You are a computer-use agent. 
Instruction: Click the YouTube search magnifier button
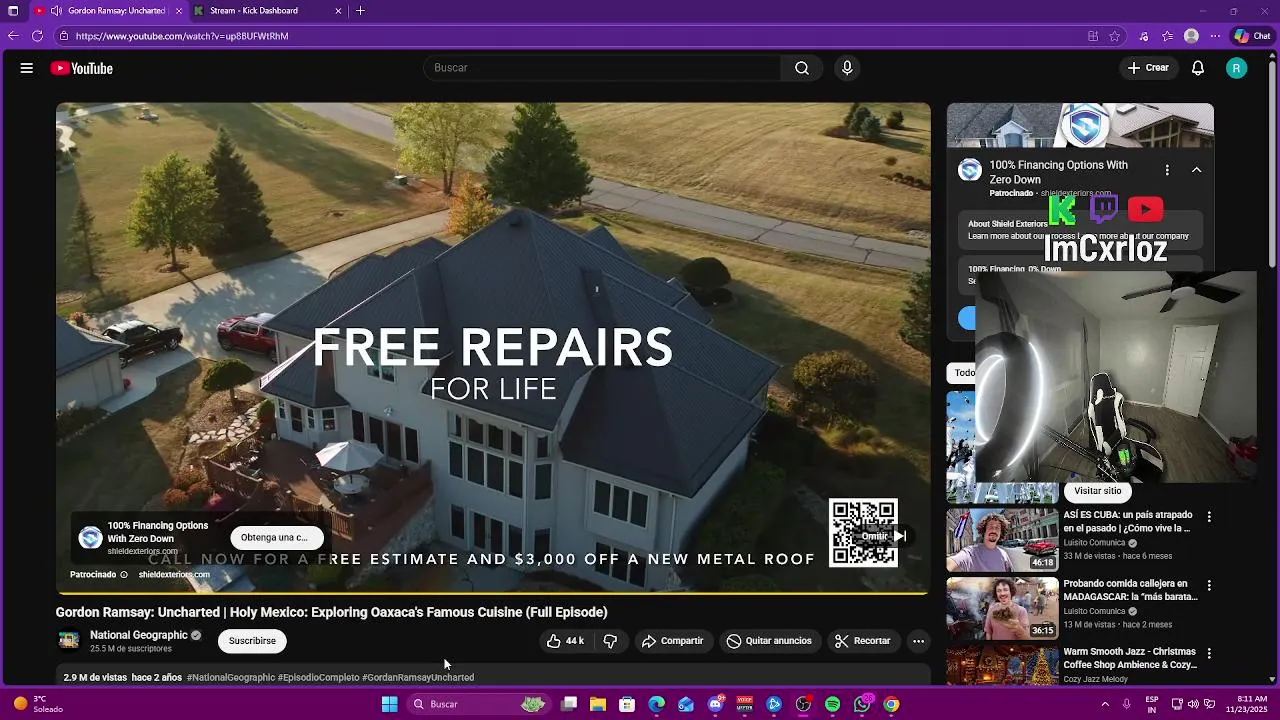click(x=802, y=68)
